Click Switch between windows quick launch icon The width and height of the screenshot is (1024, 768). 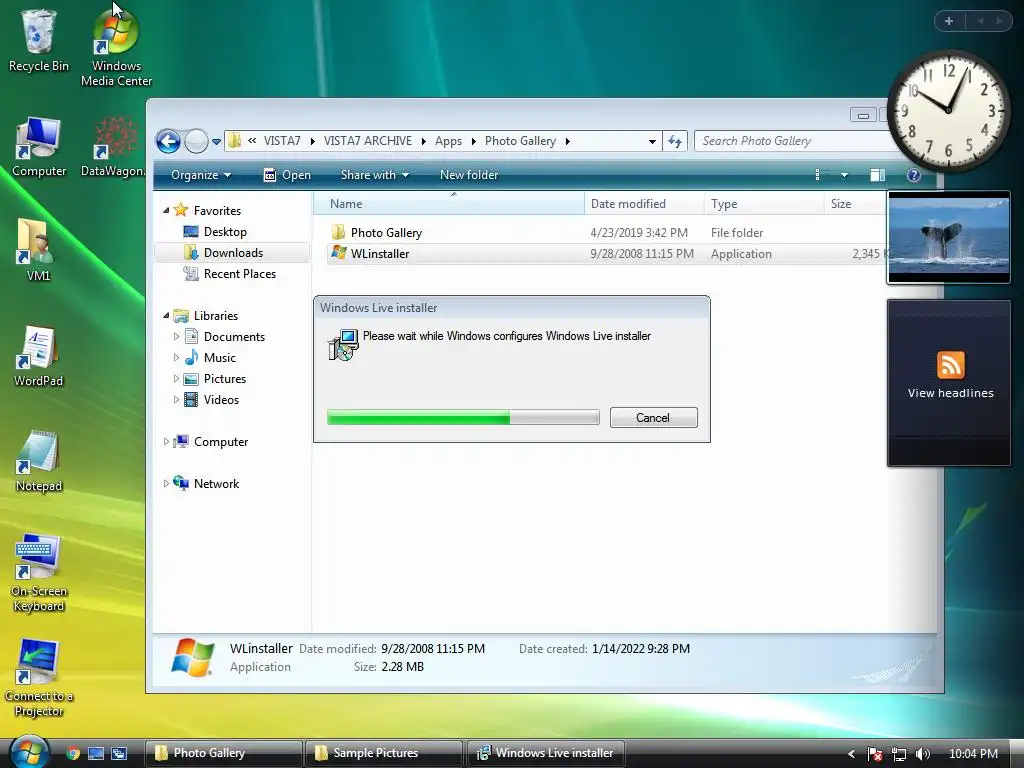click(119, 754)
